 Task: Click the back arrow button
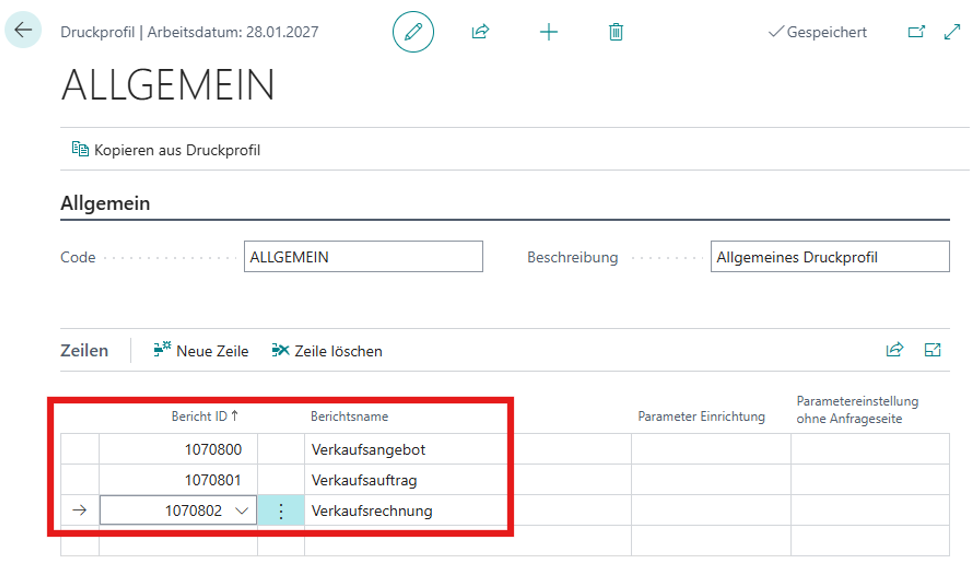pos(23,31)
